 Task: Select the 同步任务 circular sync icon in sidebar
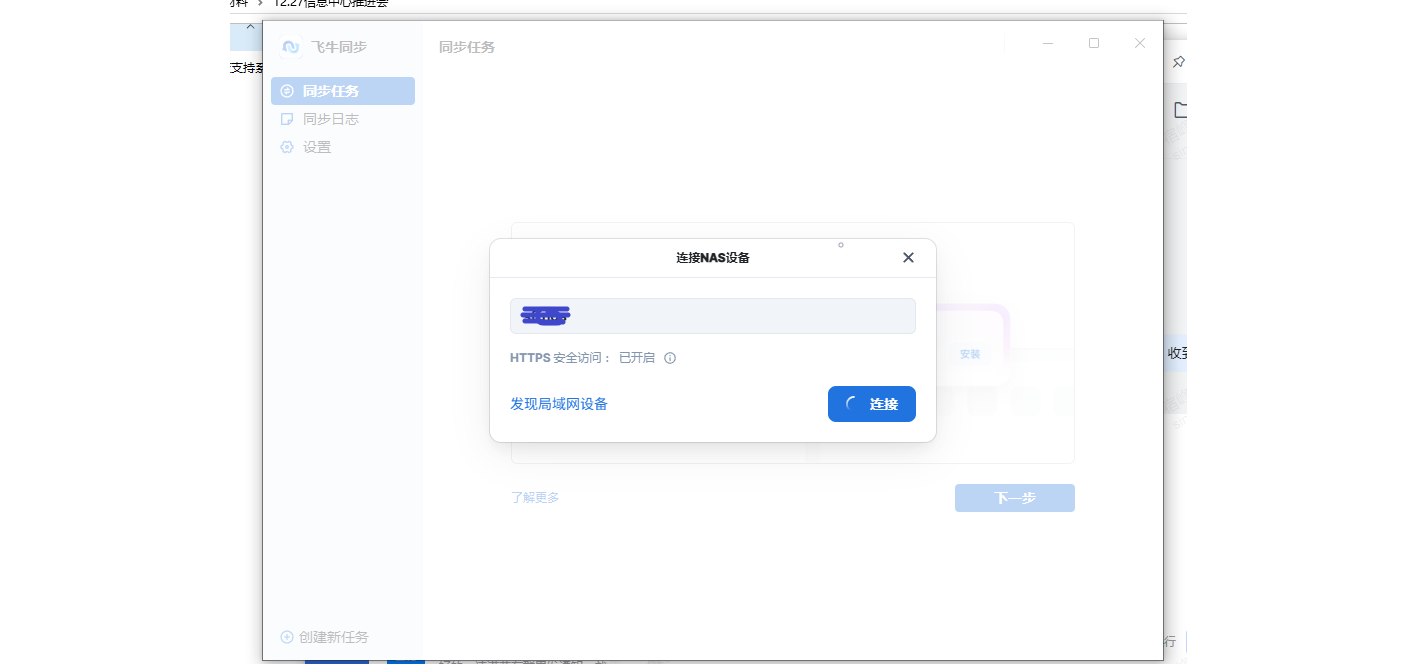tap(287, 91)
